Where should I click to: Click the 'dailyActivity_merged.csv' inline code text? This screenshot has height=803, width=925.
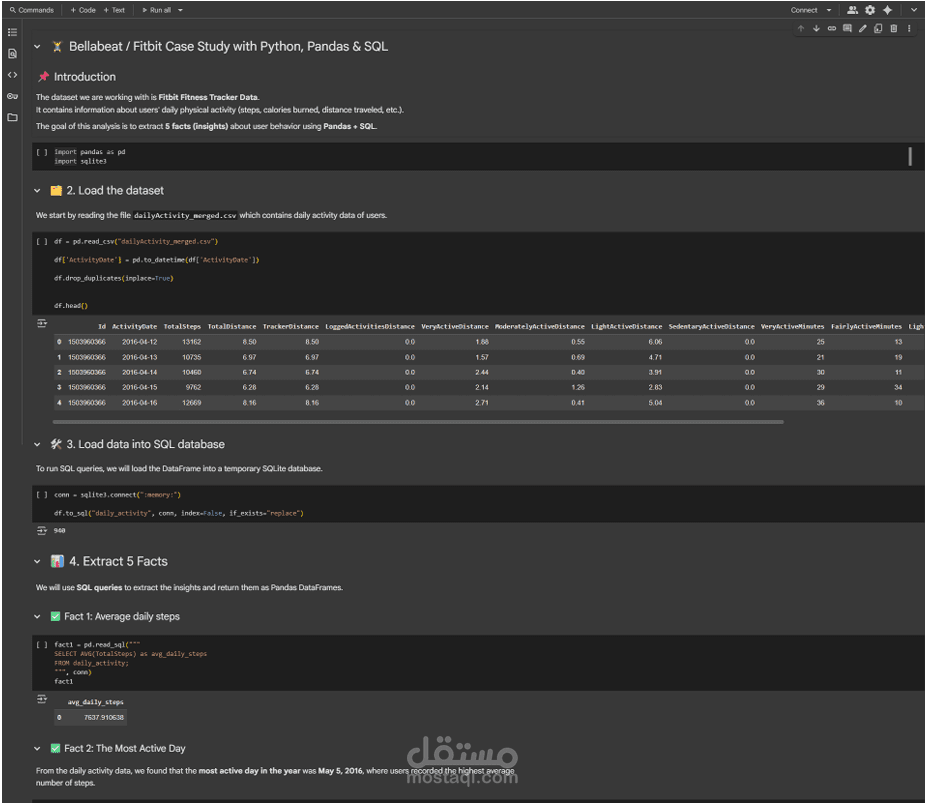click(185, 215)
